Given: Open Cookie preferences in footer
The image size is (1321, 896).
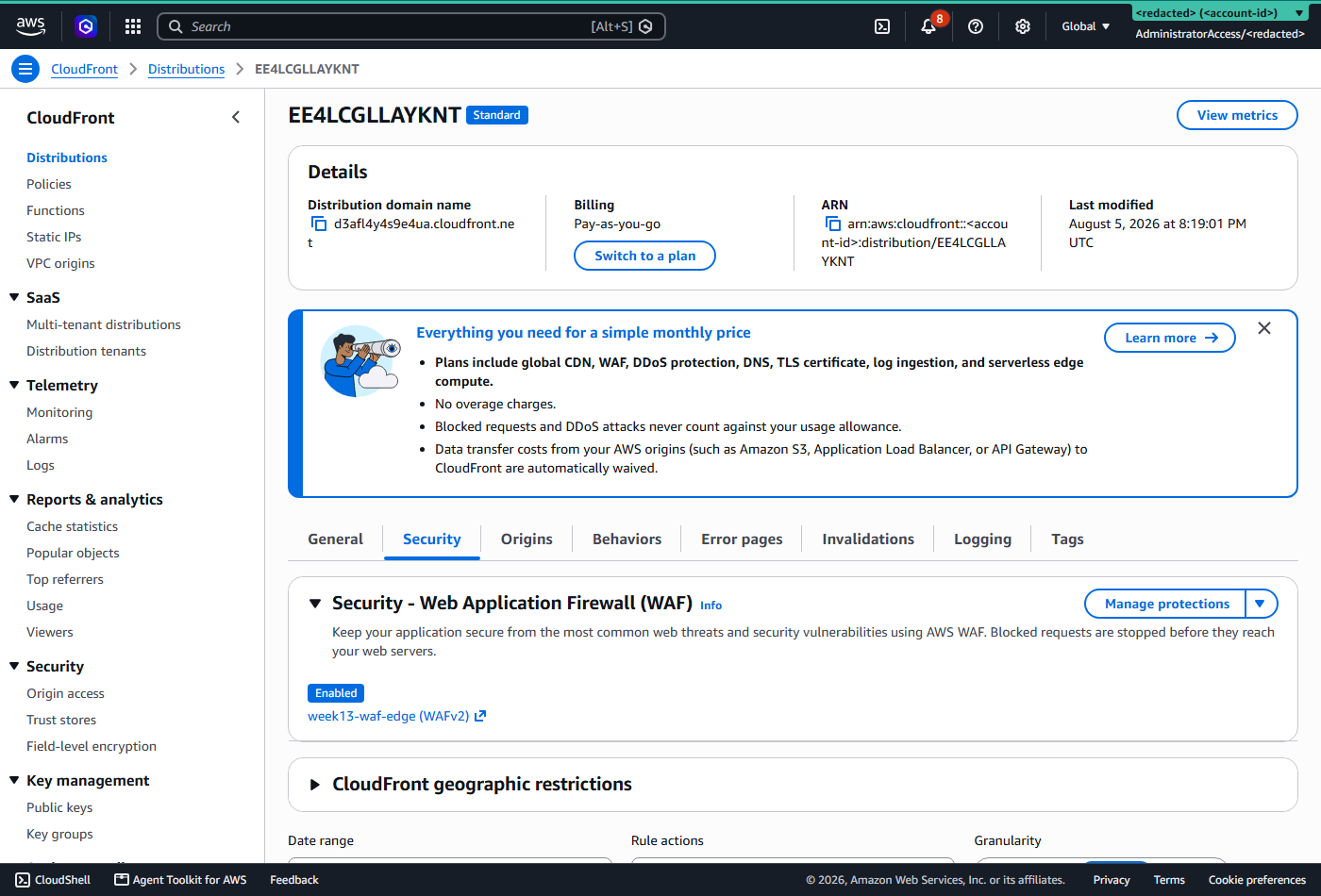Looking at the screenshot, I should 1257,880.
